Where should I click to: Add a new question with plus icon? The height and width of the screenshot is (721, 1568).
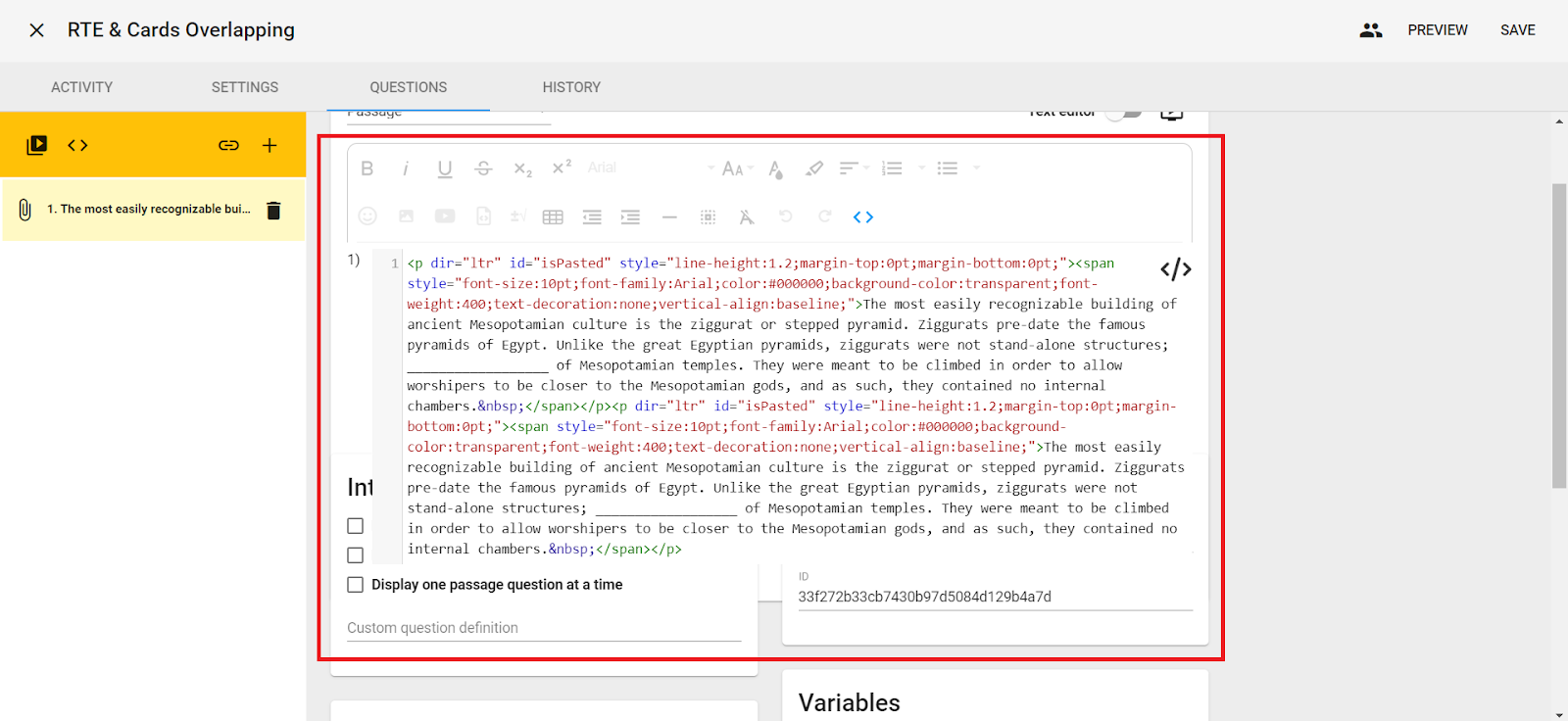pyautogui.click(x=269, y=145)
